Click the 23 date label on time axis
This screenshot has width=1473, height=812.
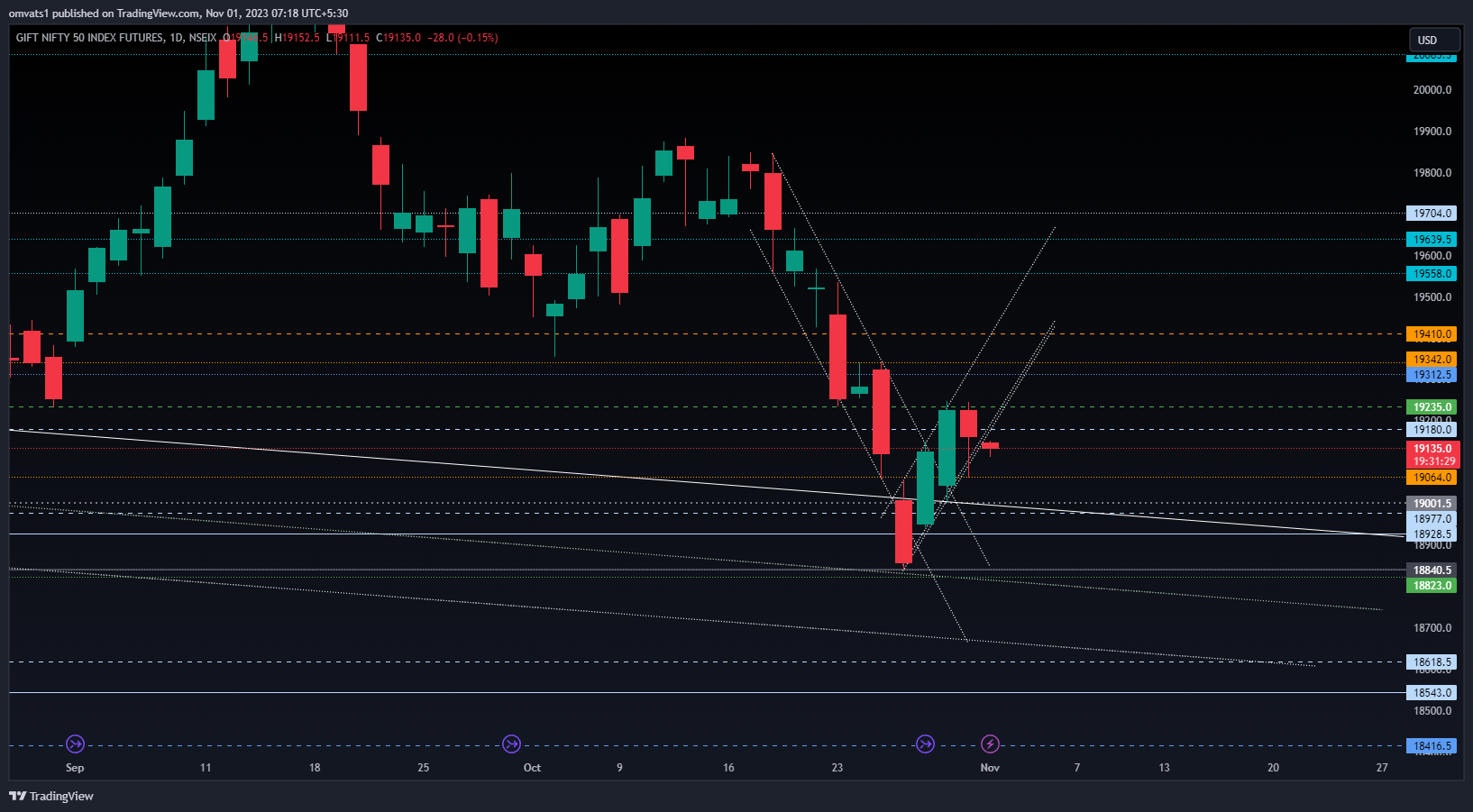[837, 768]
